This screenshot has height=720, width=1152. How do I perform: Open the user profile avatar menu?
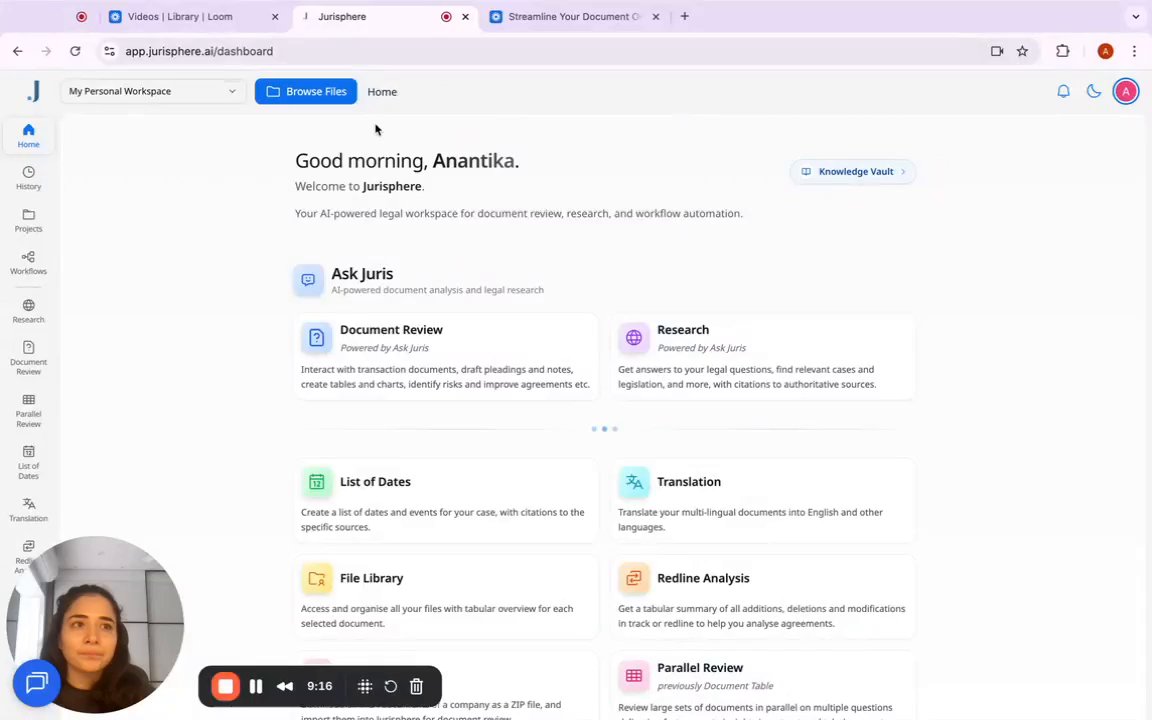click(x=1126, y=91)
